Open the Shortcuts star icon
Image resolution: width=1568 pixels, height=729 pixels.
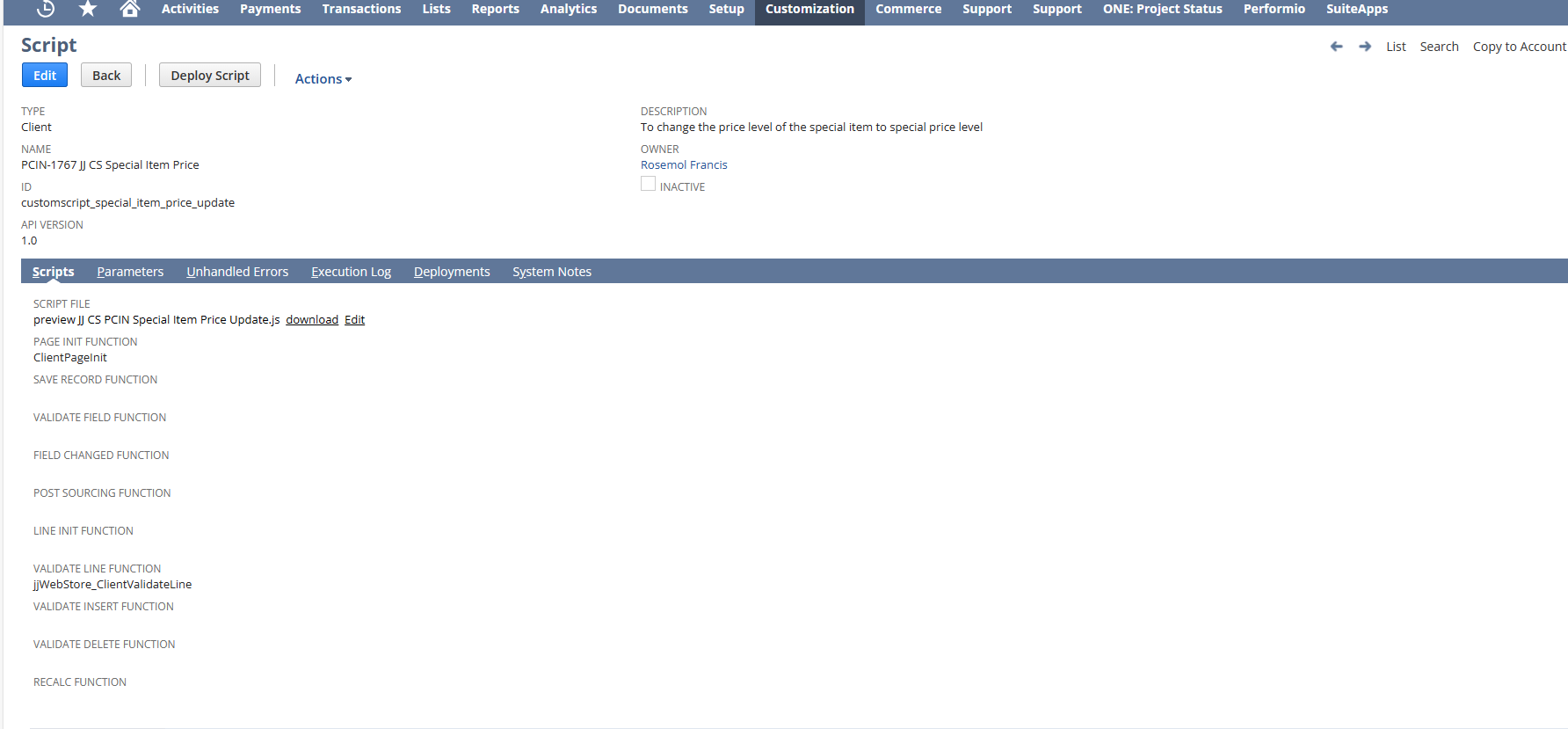pos(88,9)
